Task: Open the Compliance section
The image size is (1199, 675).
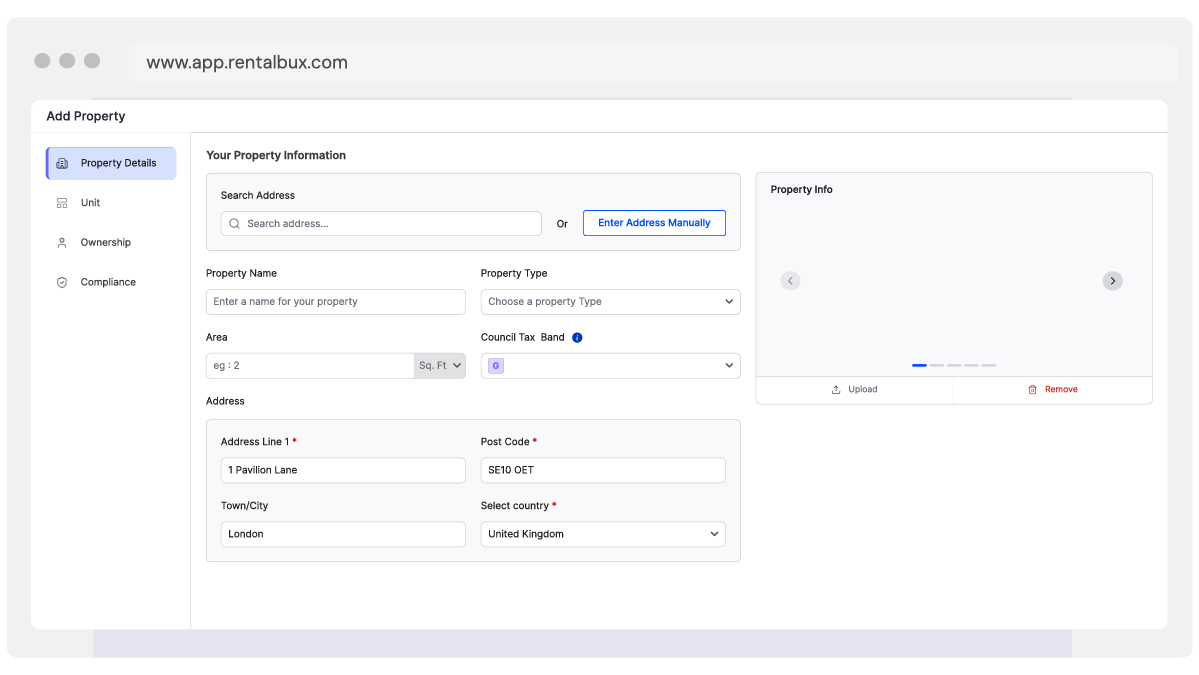Action: pos(107,282)
